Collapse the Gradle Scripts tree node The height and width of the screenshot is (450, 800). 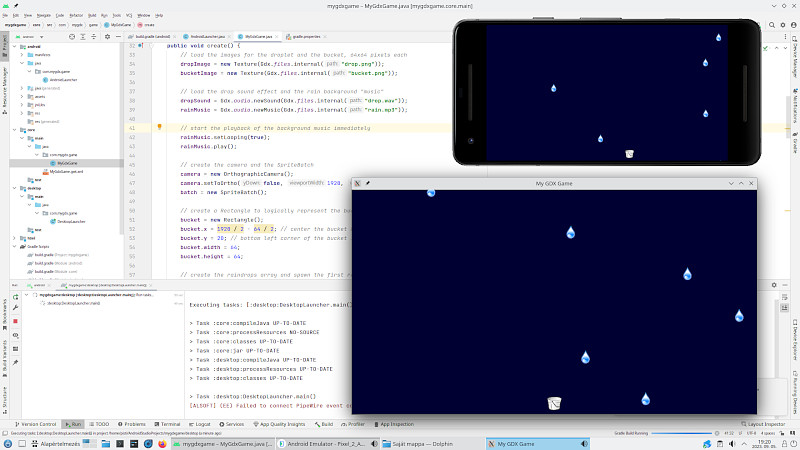tap(14, 246)
